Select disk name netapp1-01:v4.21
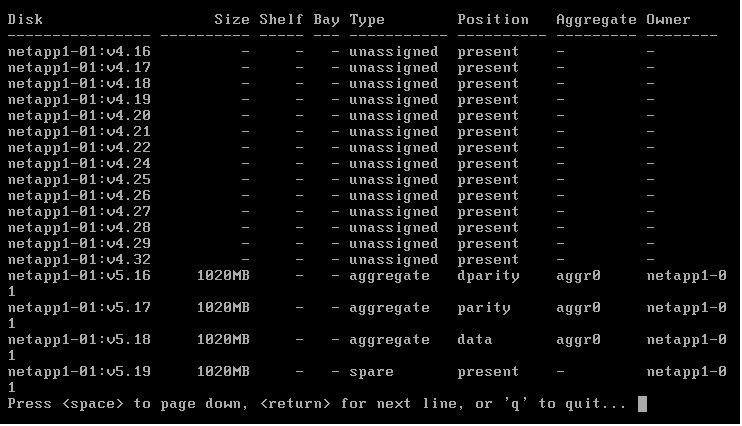 79,132
